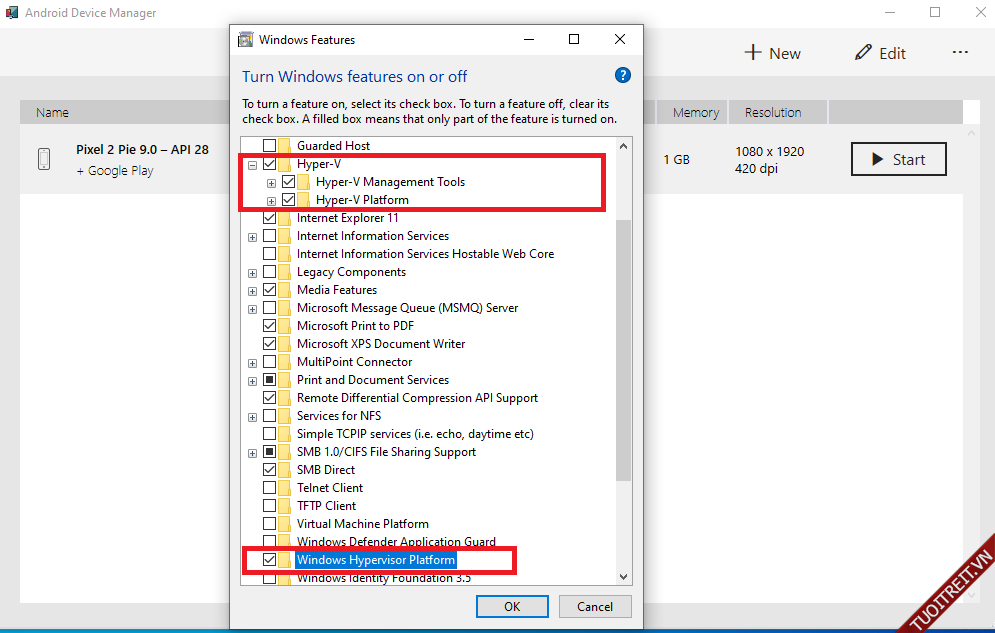Click the New device plus icon
The width and height of the screenshot is (995, 633).
tap(754, 53)
